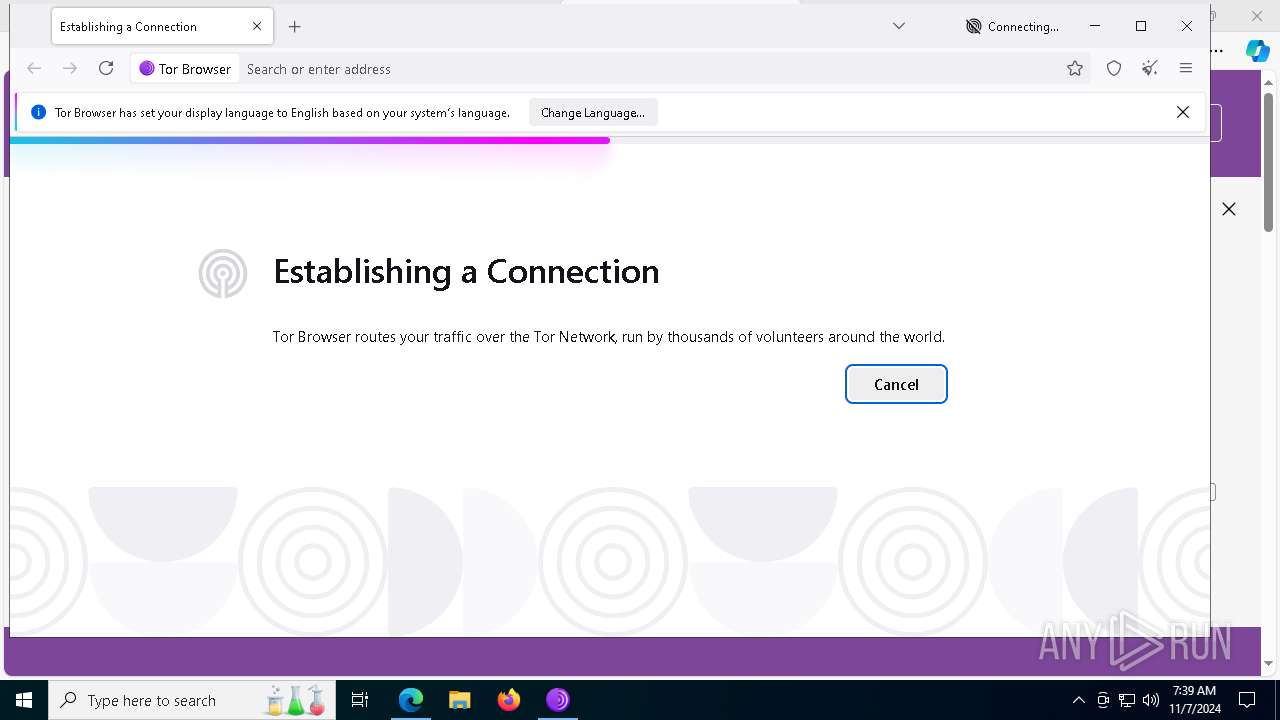Switch to Tor Browser taskbar icon

558,700
